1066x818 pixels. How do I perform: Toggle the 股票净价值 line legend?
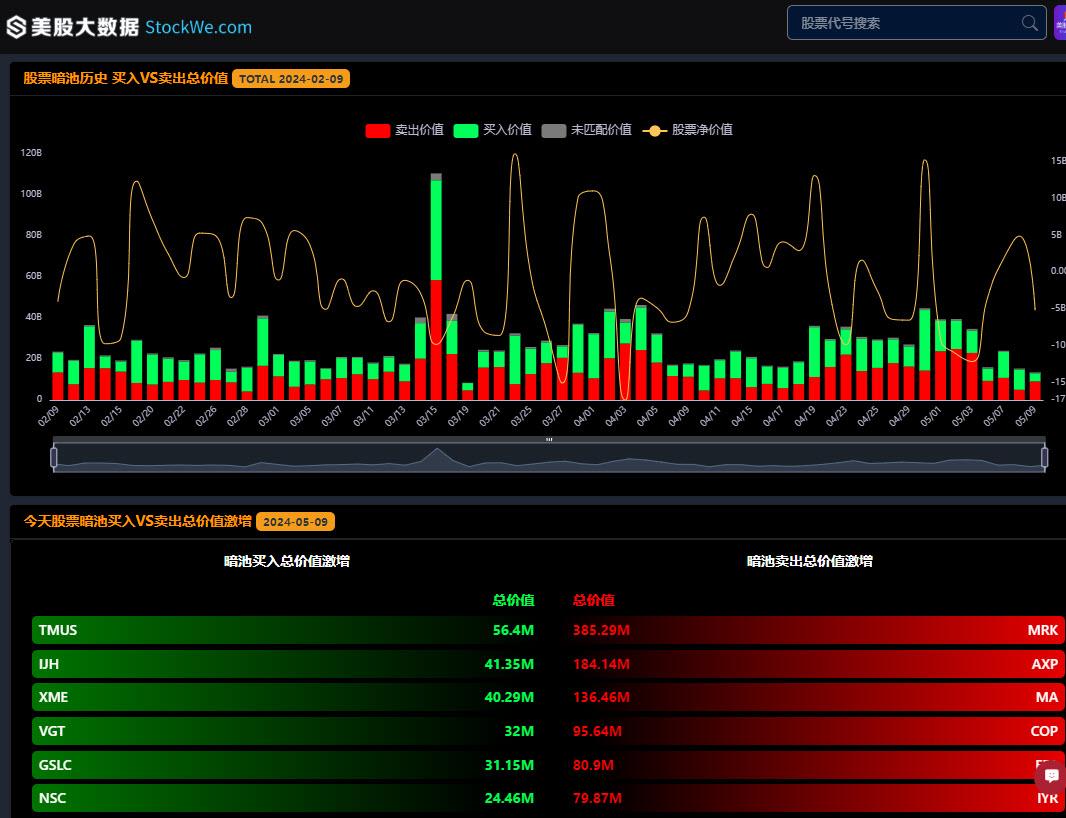point(687,130)
